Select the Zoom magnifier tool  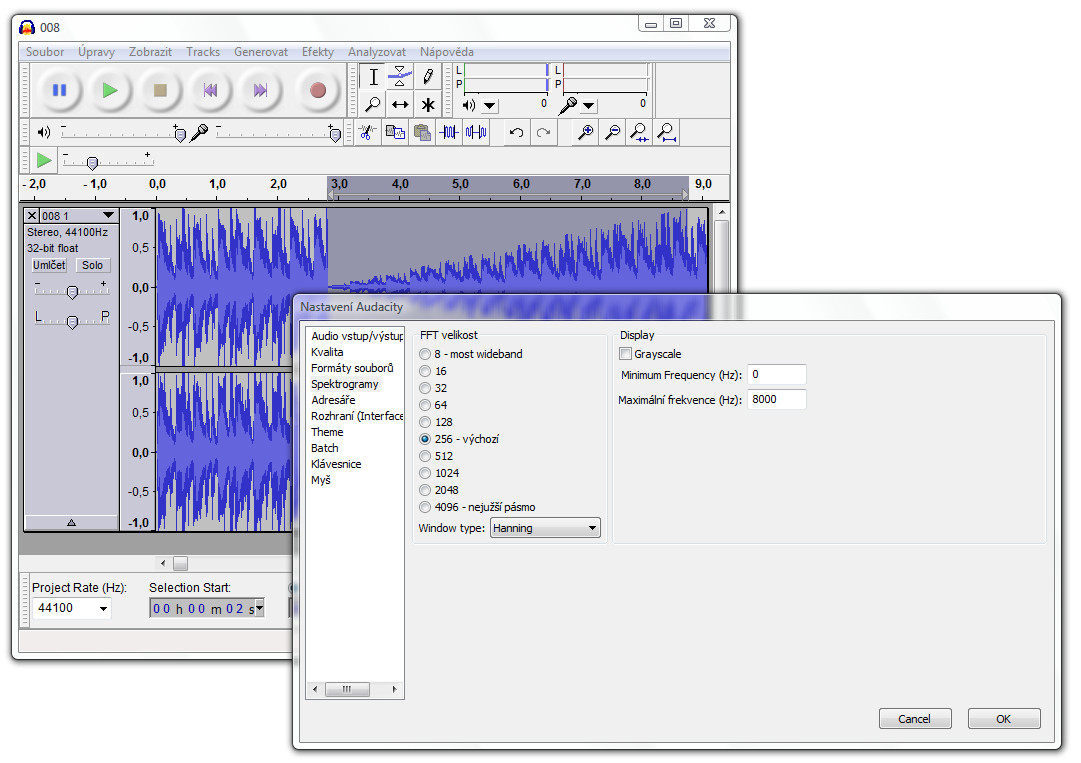point(373,104)
